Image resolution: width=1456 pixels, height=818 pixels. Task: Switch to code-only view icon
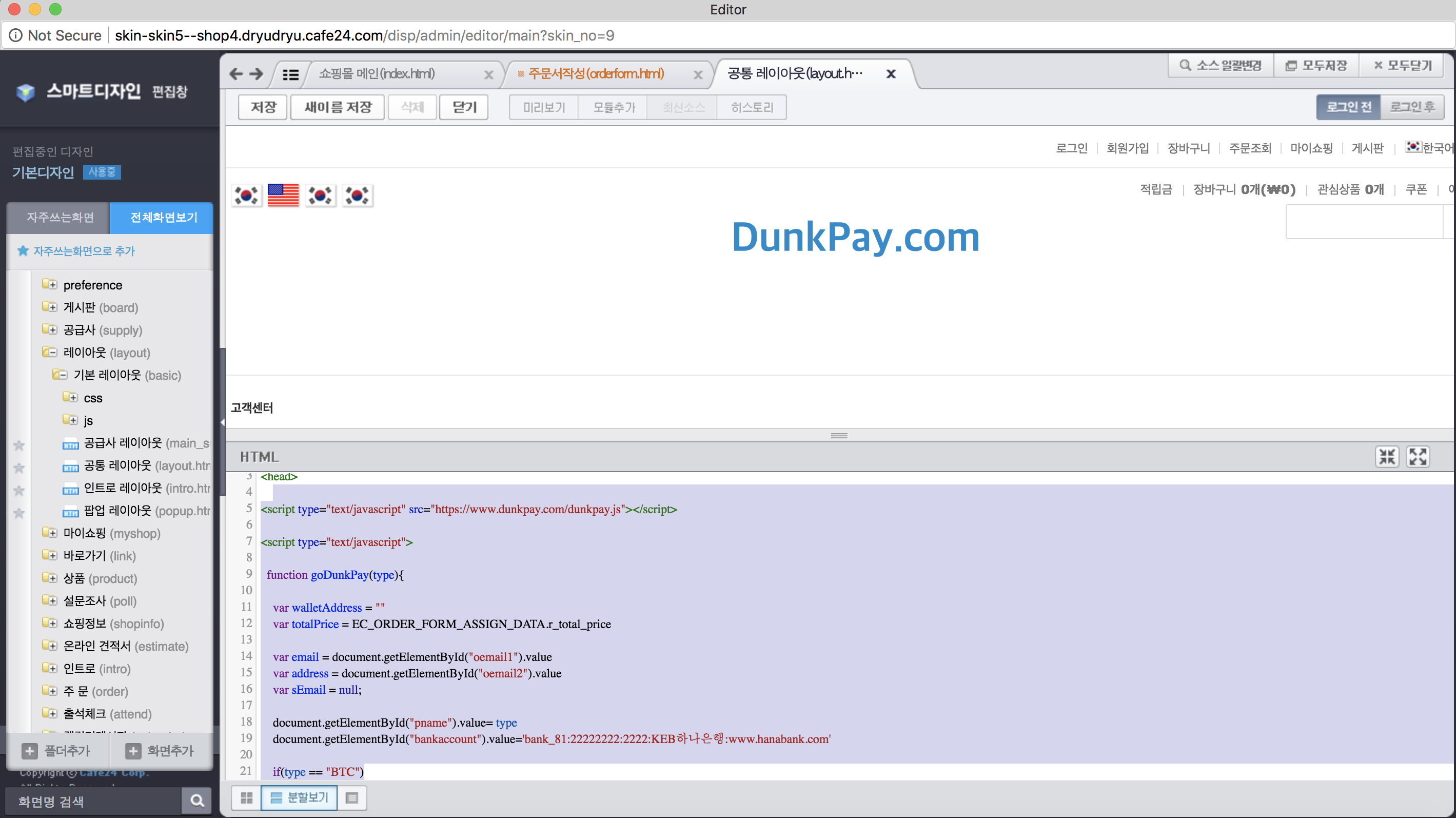click(x=352, y=797)
